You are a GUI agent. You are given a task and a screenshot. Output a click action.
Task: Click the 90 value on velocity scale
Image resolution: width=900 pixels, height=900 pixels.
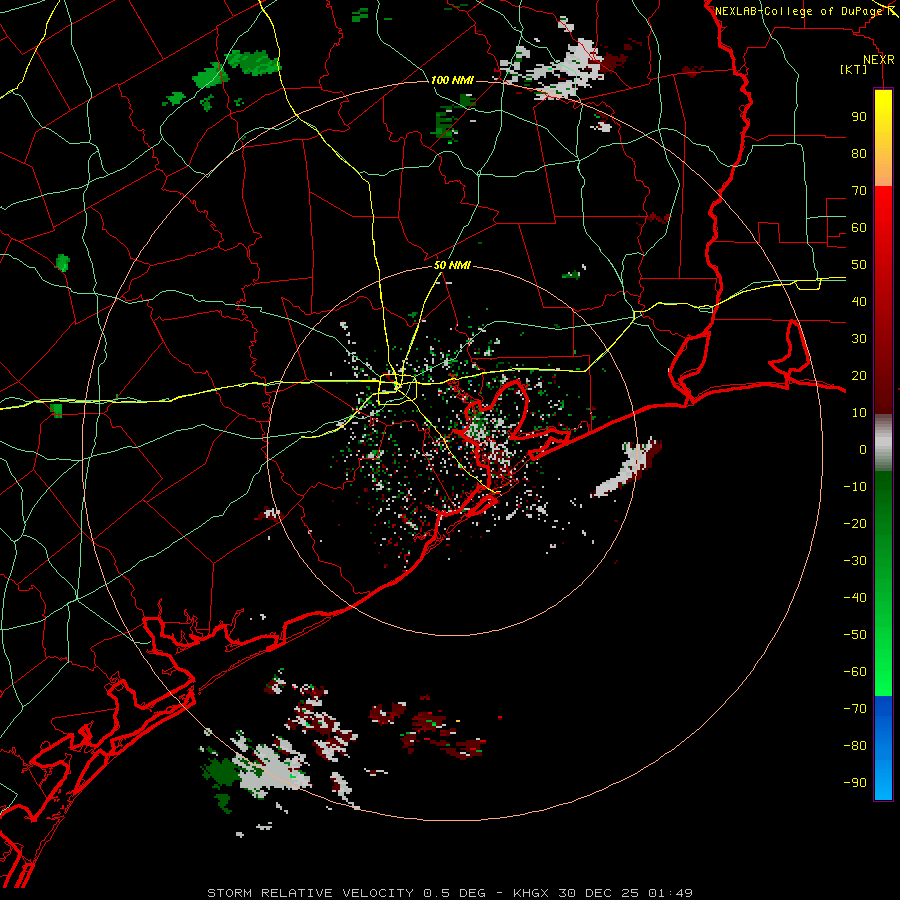coord(859,117)
